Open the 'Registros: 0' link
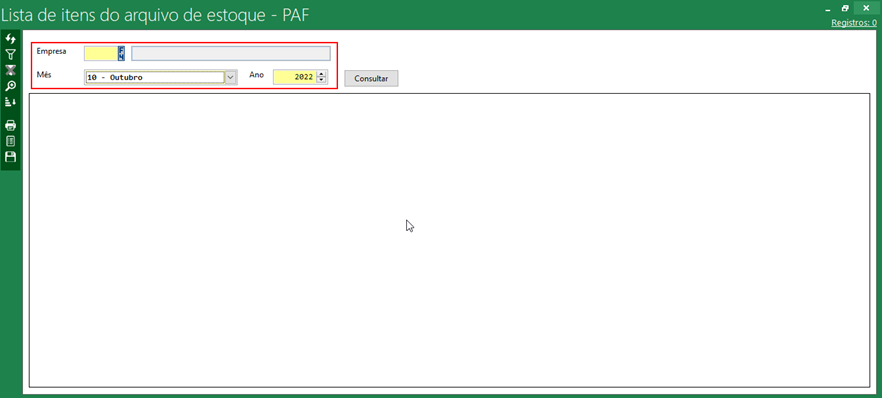 [x=854, y=23]
